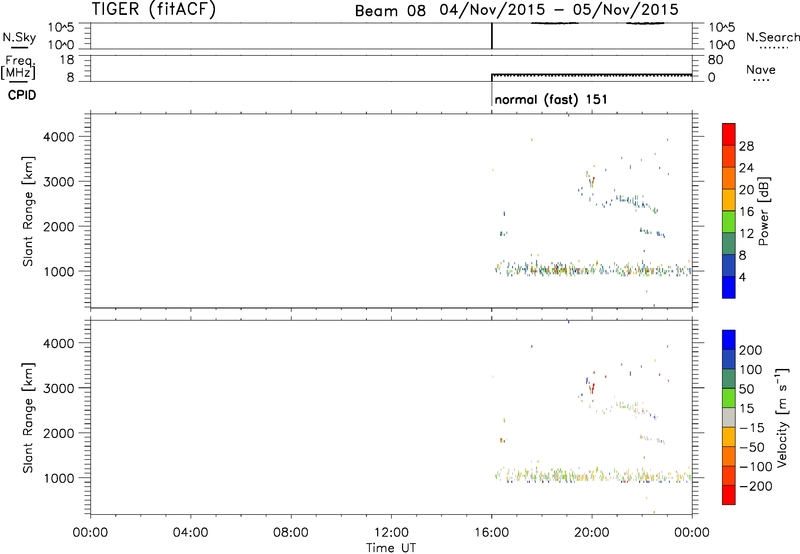
Task: Select the 24 dB tick value
Action: [746, 168]
